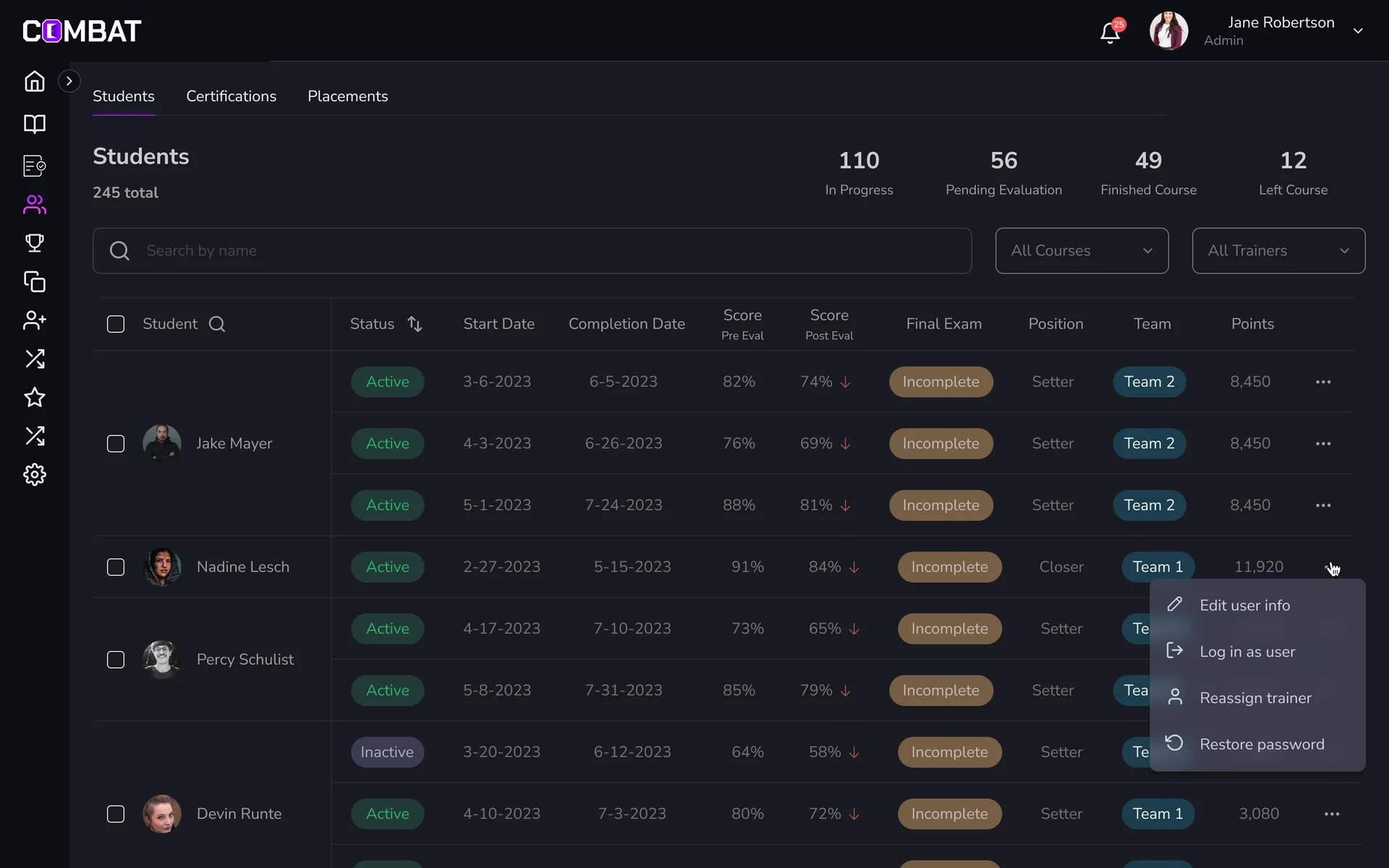Switch to the Placements tab

(348, 96)
